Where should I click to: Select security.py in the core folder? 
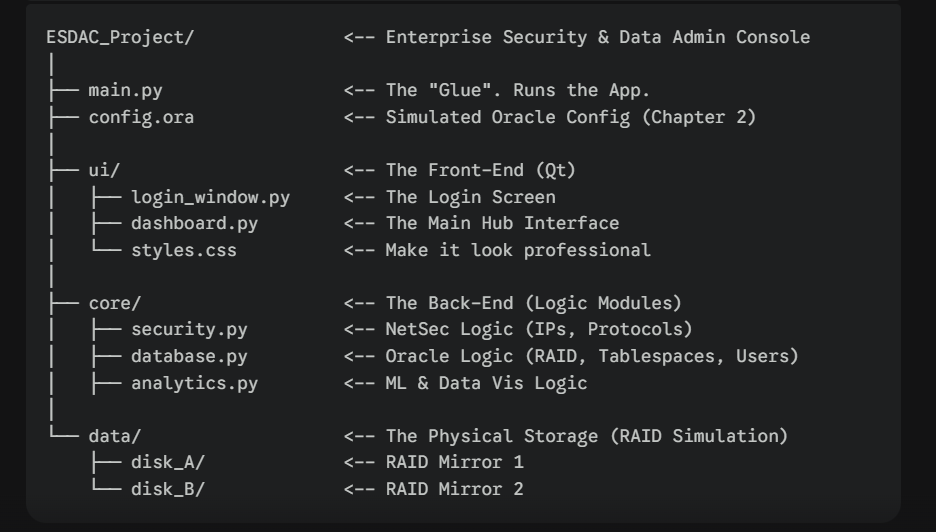[189, 330]
